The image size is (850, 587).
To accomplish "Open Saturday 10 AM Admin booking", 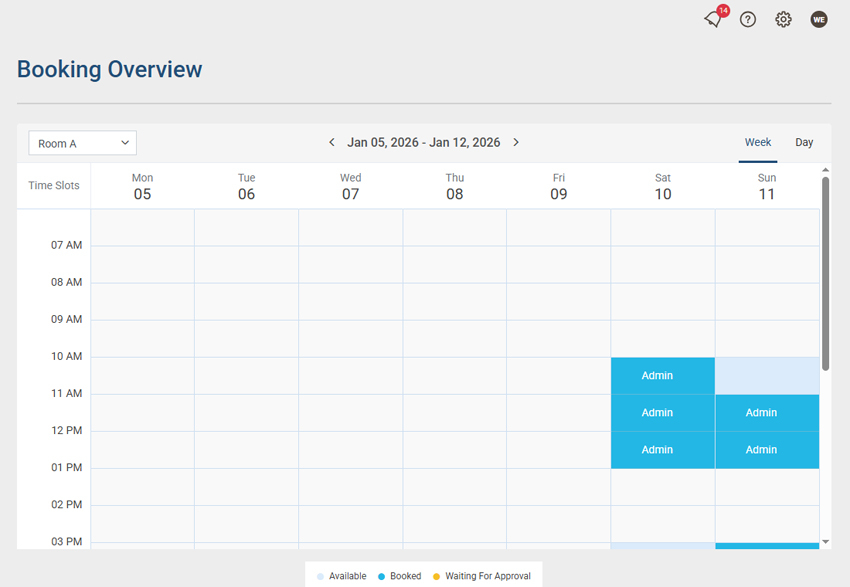I will (x=662, y=376).
